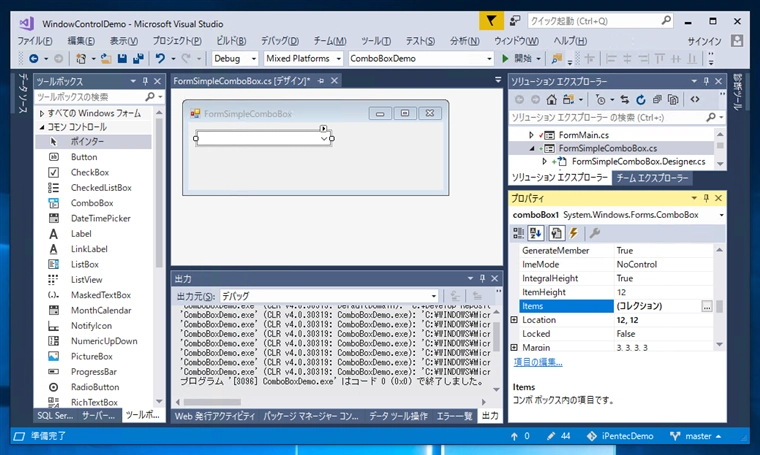Screen dimensions: 760x455
Task: Click サインイン in the top right
Action: (x=704, y=41)
